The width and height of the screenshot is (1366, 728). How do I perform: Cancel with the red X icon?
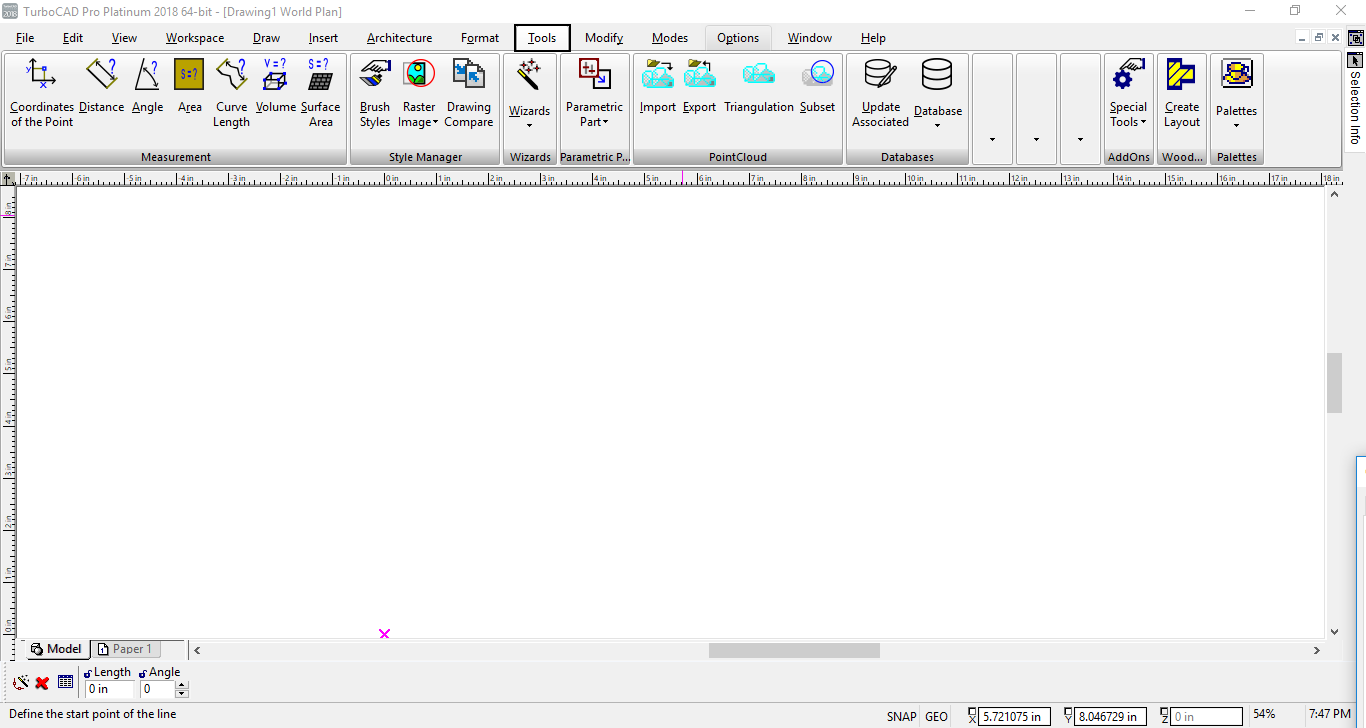(x=42, y=683)
